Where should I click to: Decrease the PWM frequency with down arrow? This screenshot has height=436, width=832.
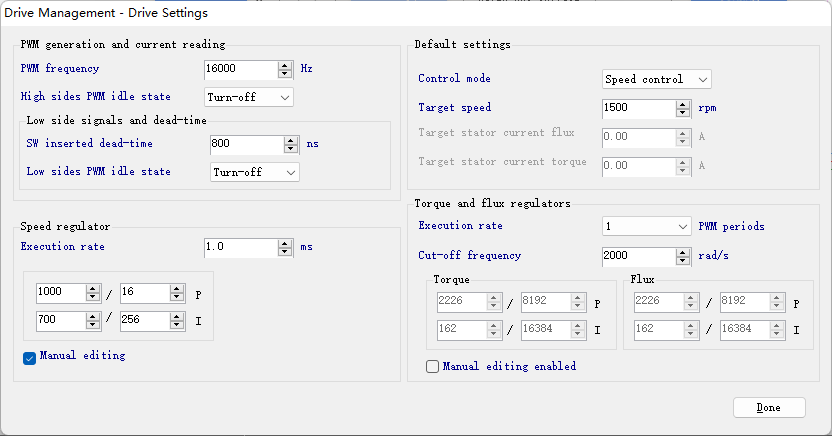tap(285, 74)
